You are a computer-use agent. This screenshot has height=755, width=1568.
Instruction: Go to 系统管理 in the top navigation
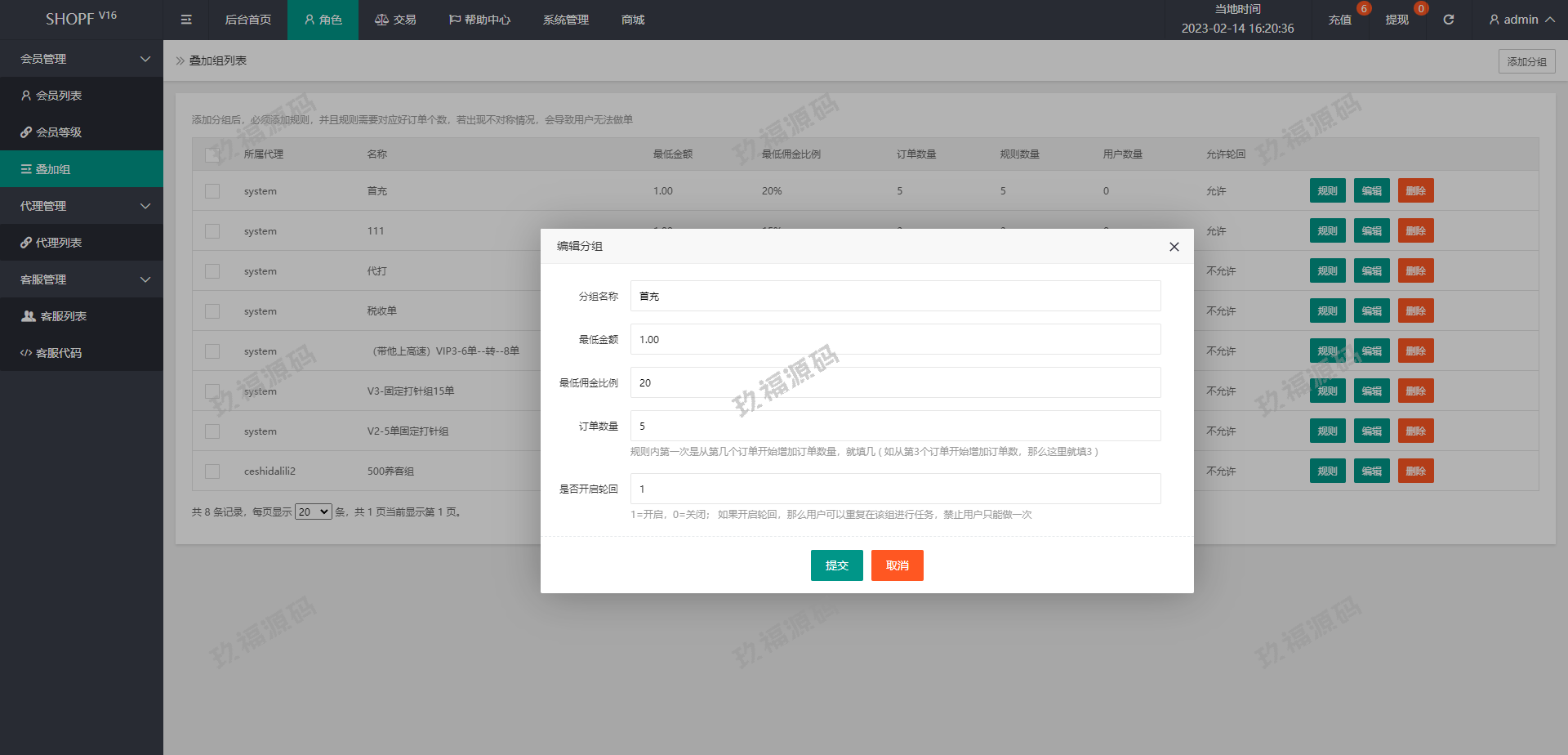(x=565, y=20)
